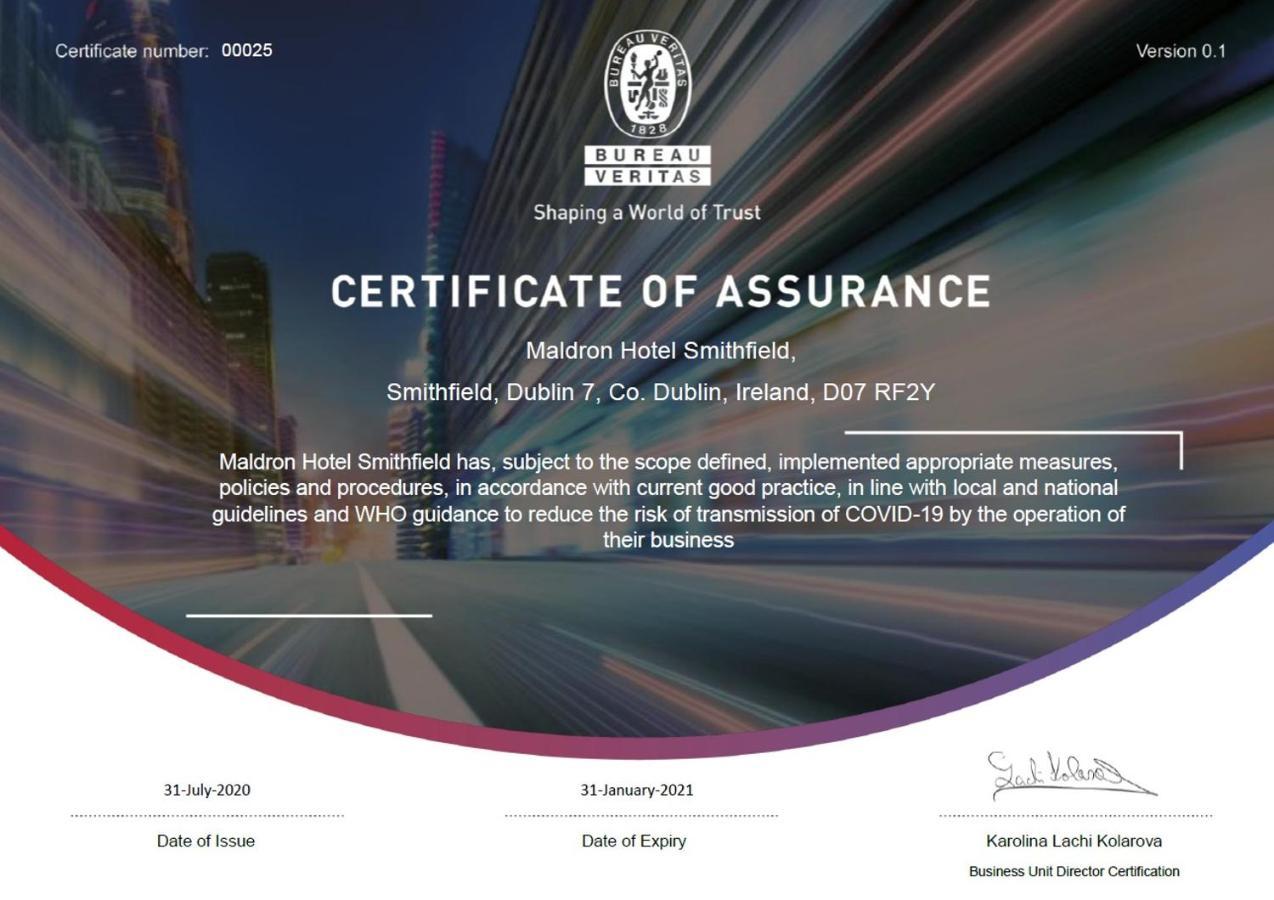Click the 'CERTIFICATE OF ASSURANCE' heading
Viewport: 1274px width, 900px height.
[661, 292]
